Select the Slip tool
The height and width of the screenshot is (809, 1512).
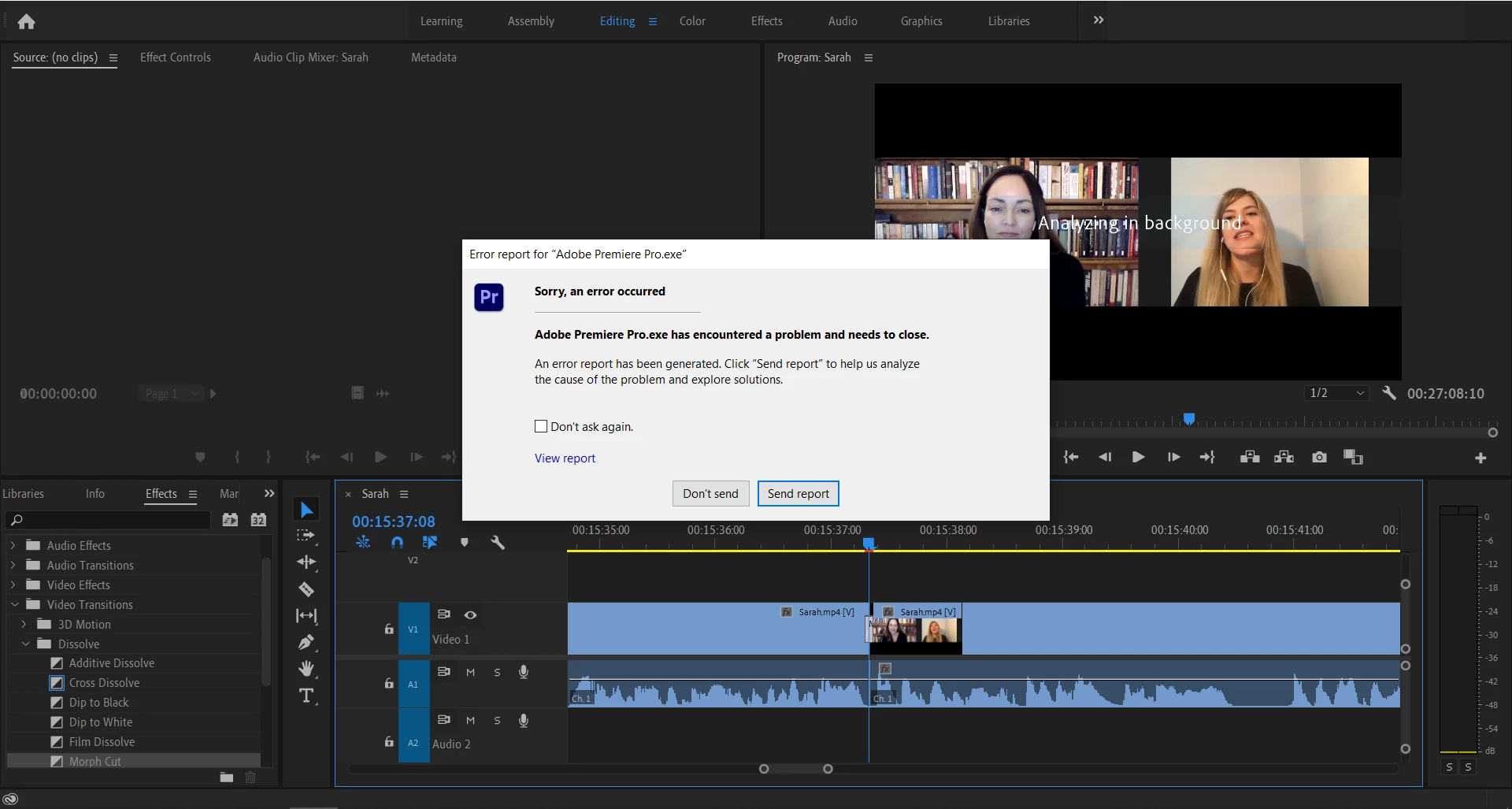pos(306,615)
